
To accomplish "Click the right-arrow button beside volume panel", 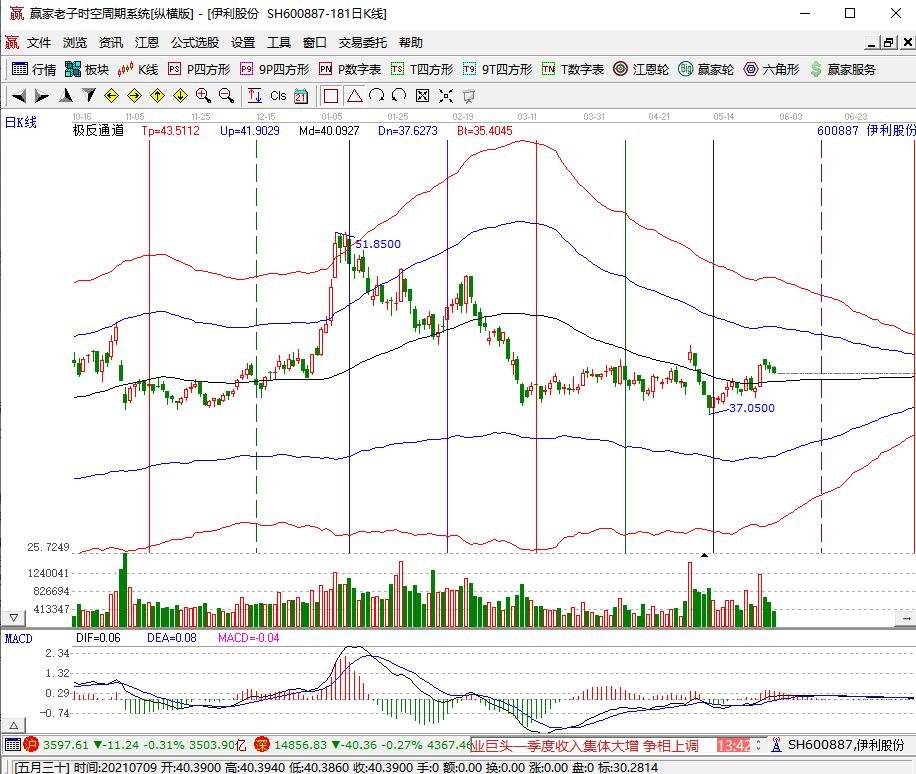I will click(x=905, y=617).
